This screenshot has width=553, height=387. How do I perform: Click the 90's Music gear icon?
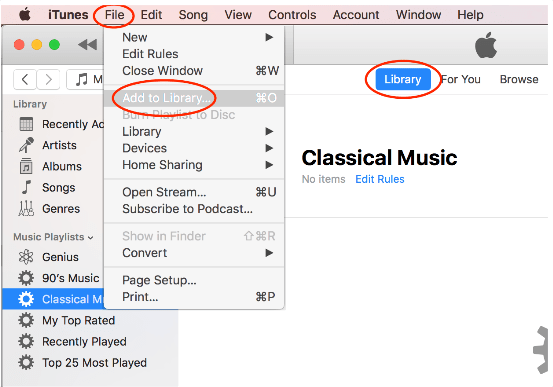[x=26, y=278]
